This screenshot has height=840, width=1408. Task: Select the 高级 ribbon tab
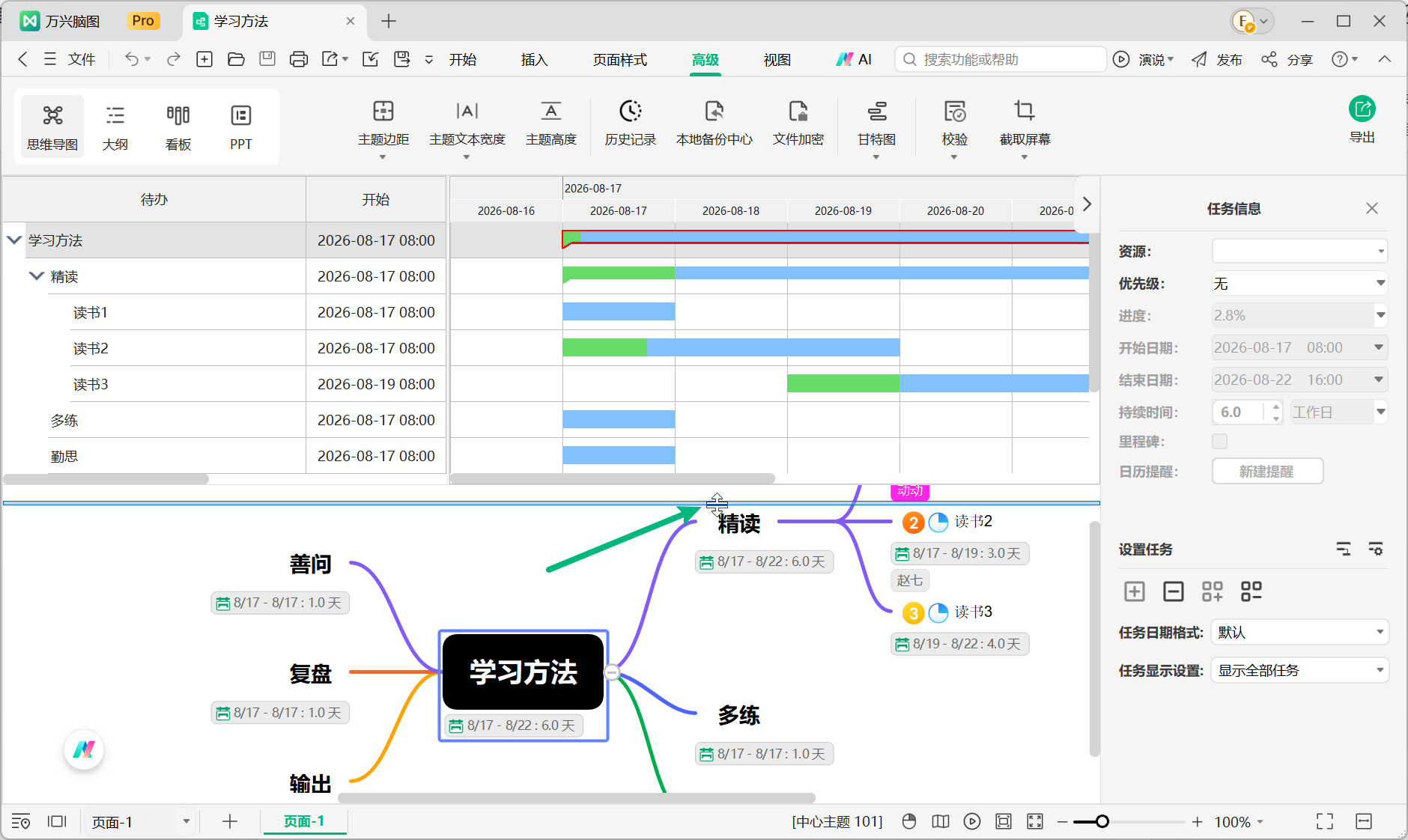pyautogui.click(x=705, y=60)
